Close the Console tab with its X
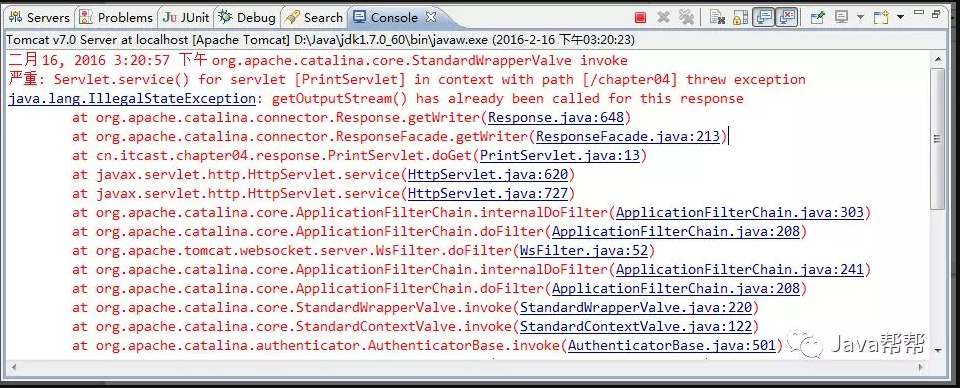This screenshot has width=960, height=388. pos(431,17)
